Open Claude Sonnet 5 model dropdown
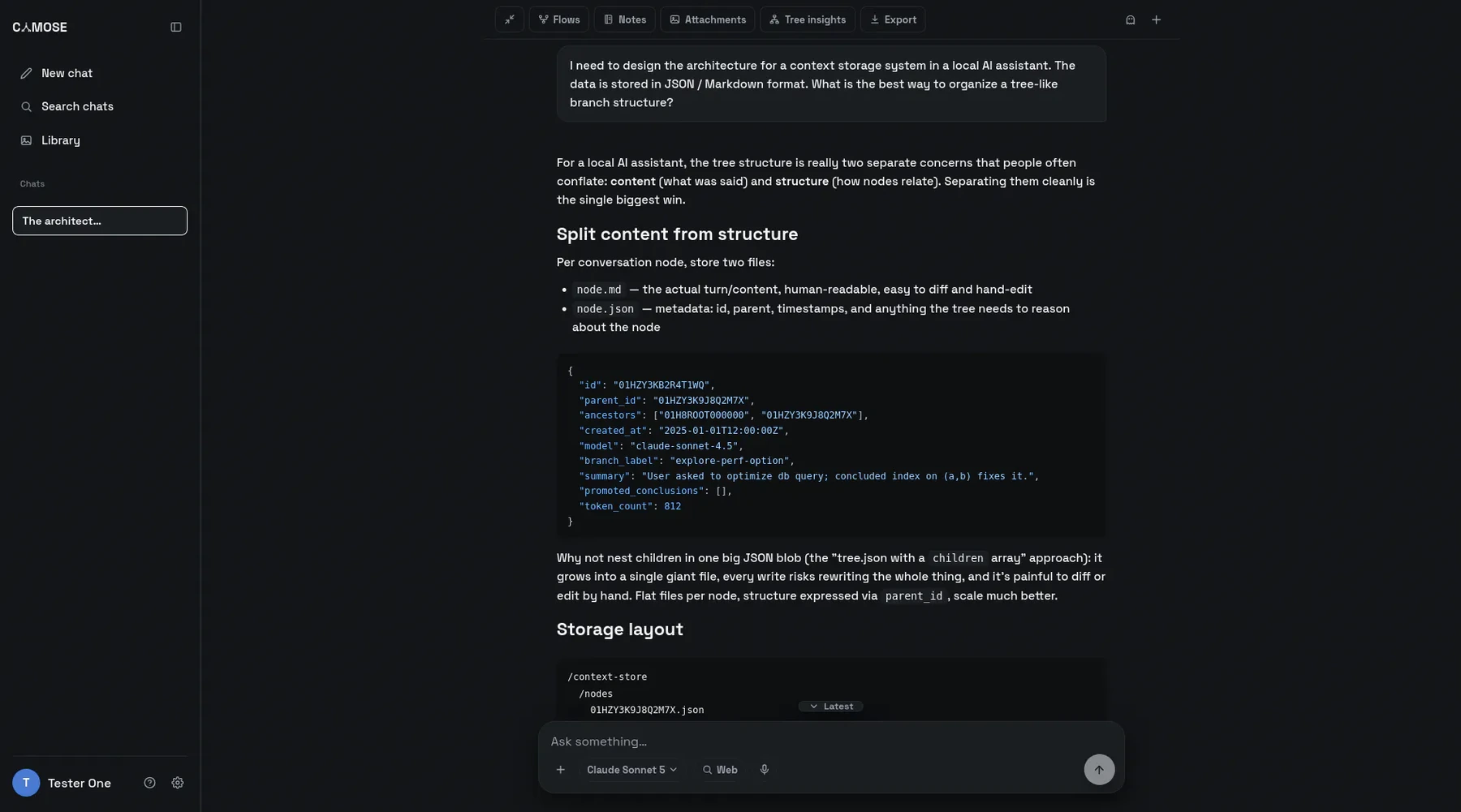 pos(631,770)
